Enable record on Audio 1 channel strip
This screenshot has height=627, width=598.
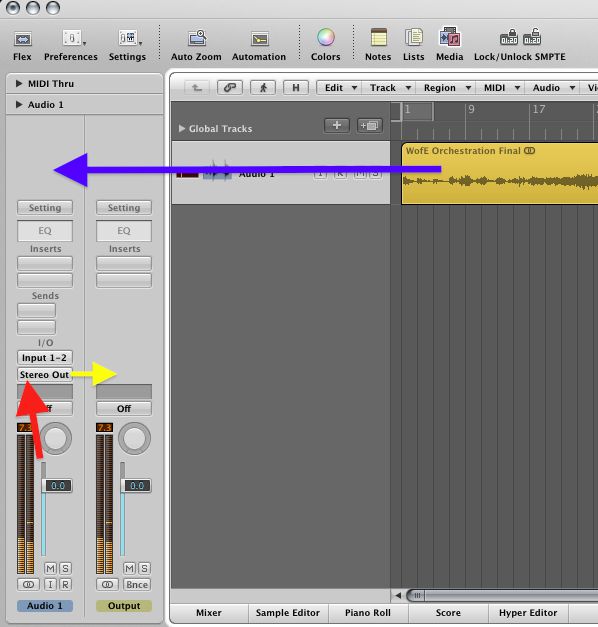(65, 585)
